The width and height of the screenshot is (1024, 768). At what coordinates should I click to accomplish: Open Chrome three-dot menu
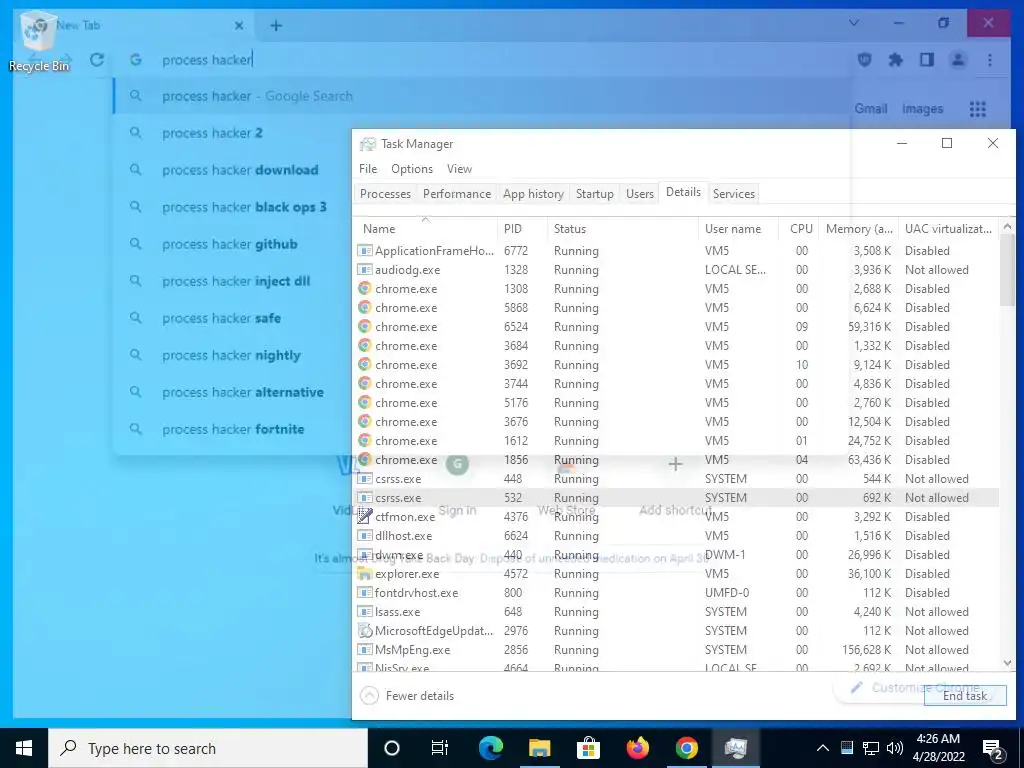pos(990,60)
